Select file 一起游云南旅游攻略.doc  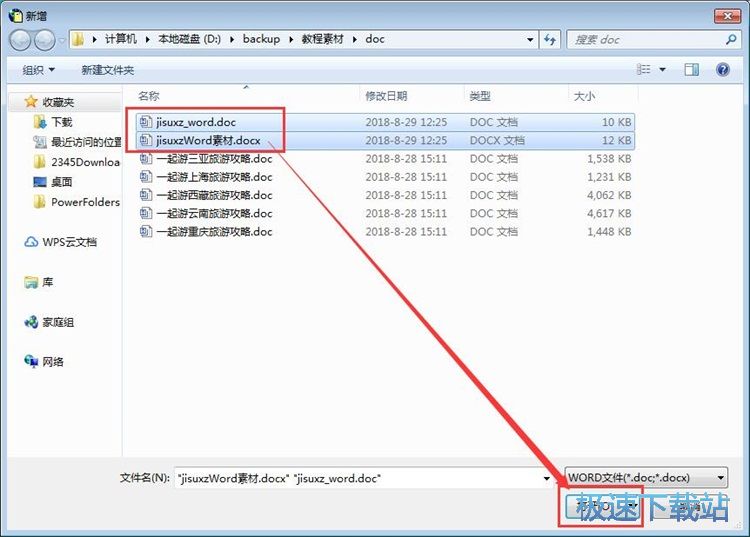pos(386,213)
